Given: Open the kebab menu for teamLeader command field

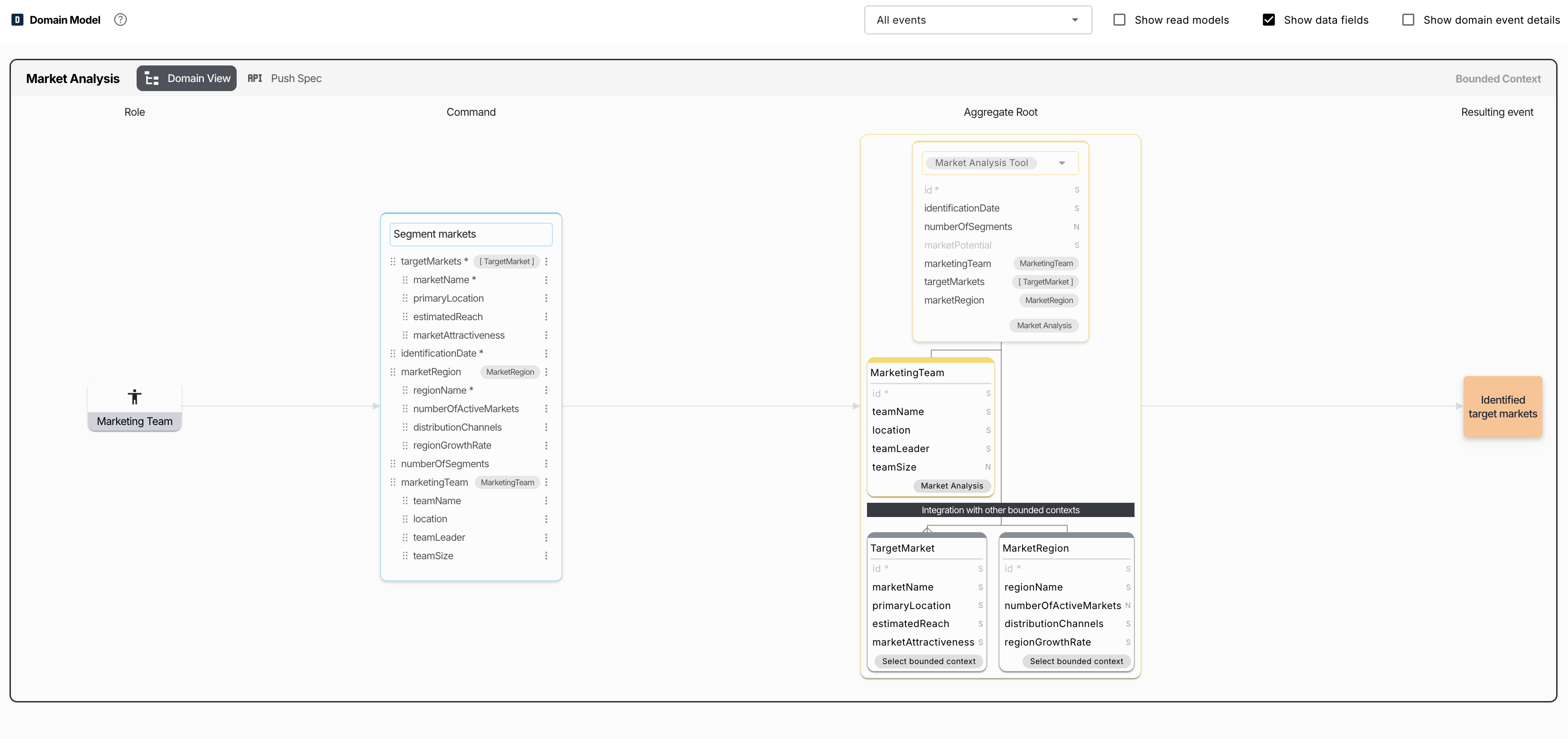Looking at the screenshot, I should (x=546, y=537).
